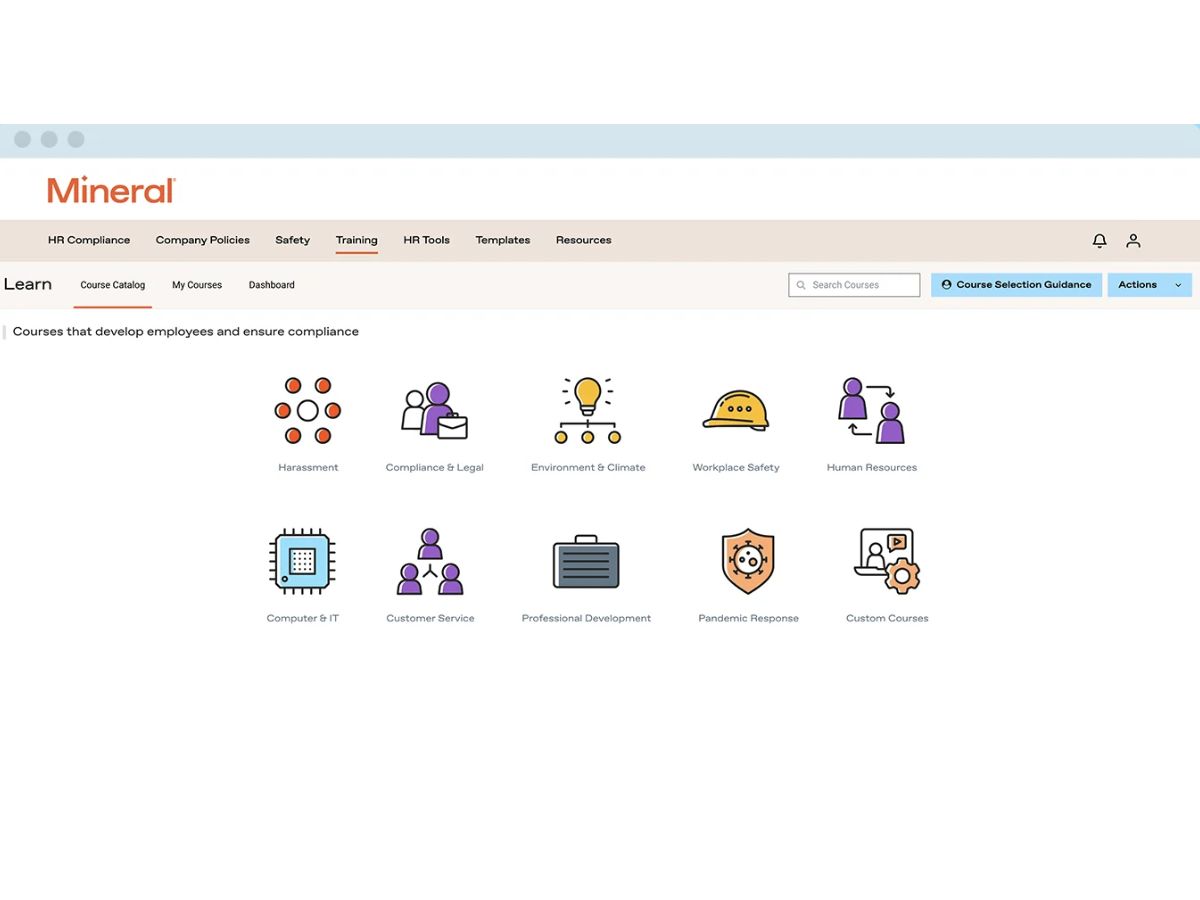Click the Custom Courses label
The width and height of the screenshot is (1200, 900).
coord(887,619)
